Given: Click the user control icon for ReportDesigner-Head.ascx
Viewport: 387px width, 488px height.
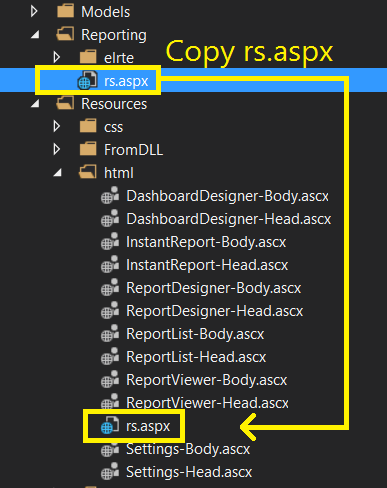Looking at the screenshot, I should pos(110,310).
